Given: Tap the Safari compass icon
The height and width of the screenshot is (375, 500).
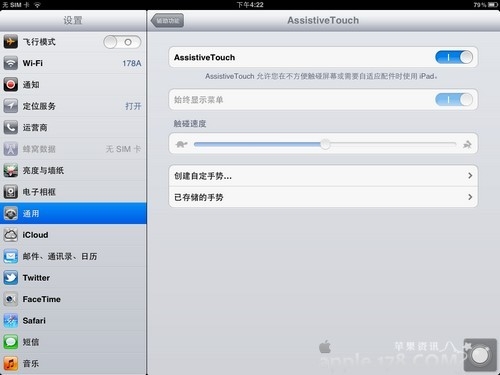Looking at the screenshot, I should pos(11,321).
